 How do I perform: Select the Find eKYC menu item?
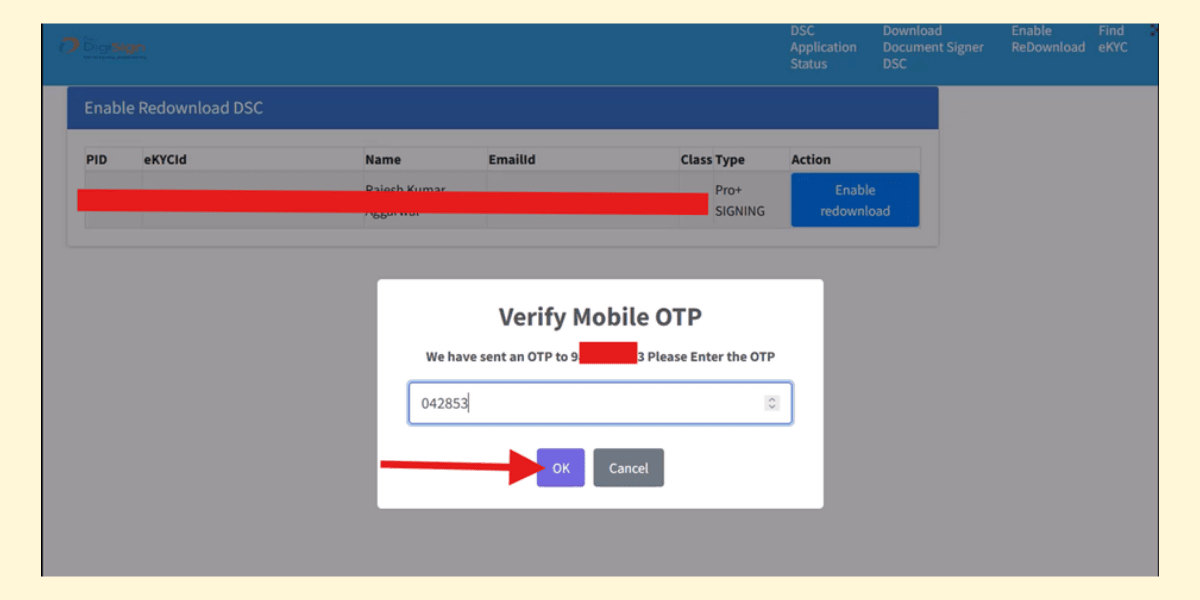(x=1112, y=39)
